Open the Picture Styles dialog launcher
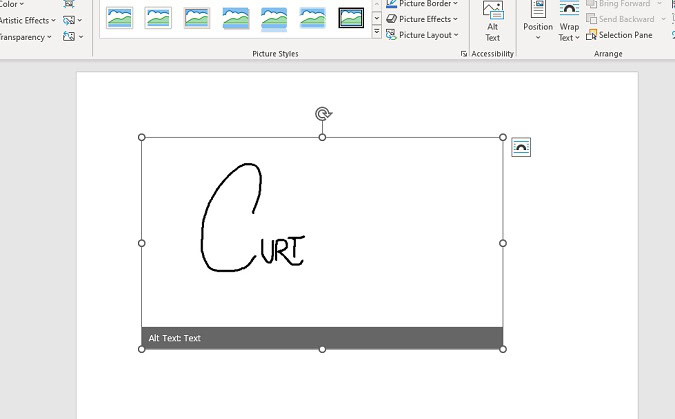The height and width of the screenshot is (419, 675). pos(464,54)
